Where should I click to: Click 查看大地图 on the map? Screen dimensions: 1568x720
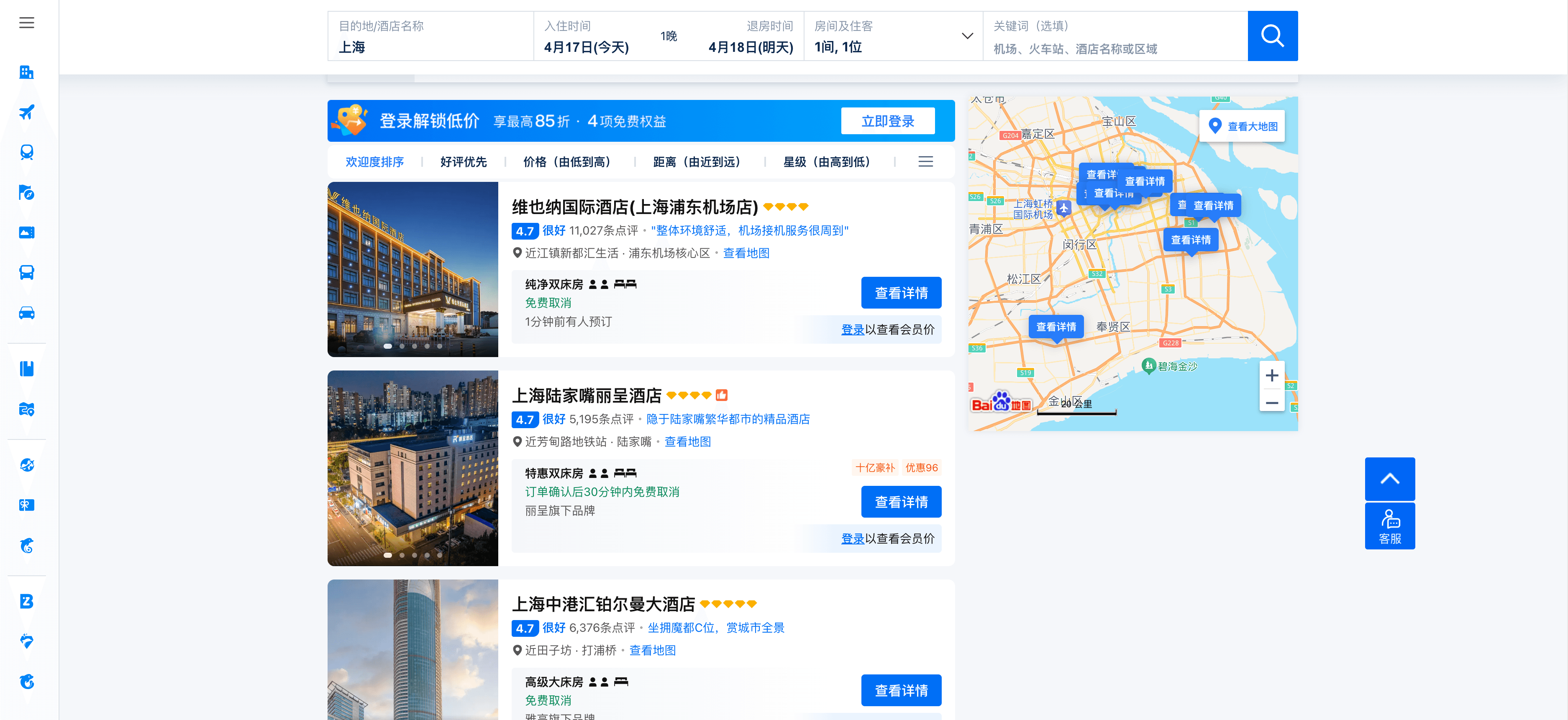pos(1243,126)
